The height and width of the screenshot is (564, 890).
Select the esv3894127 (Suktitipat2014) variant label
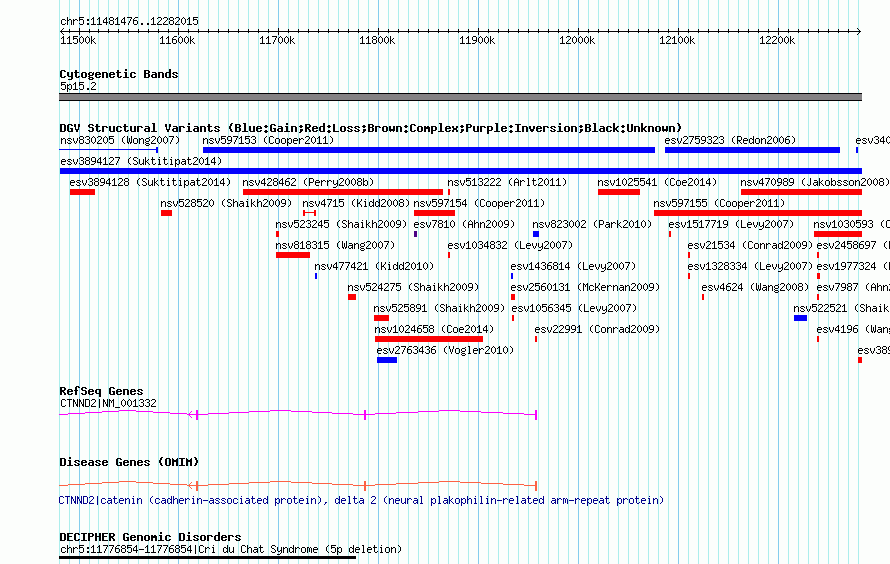coord(141,161)
